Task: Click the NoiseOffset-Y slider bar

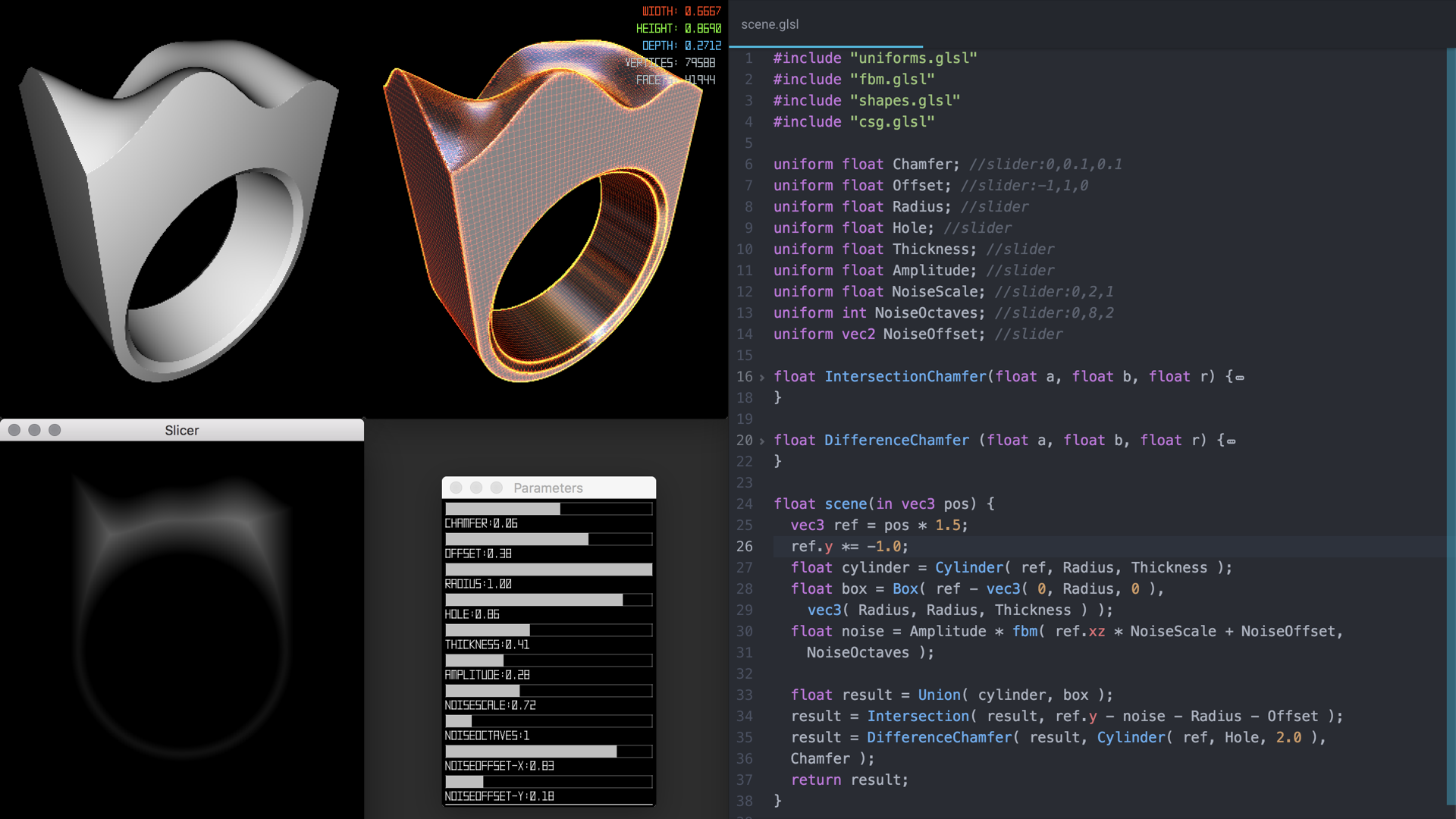Action: tap(548, 782)
